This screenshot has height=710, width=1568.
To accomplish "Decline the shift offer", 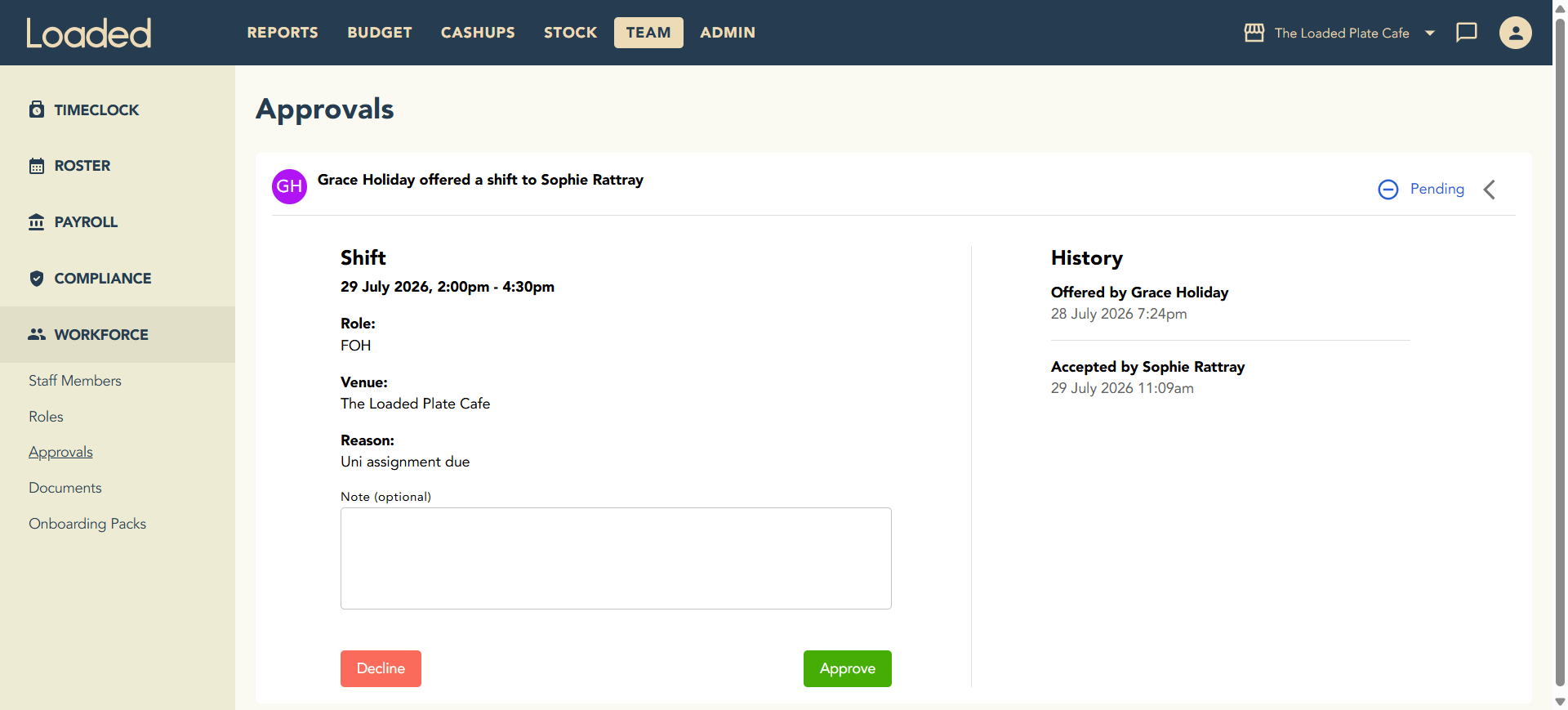I will pyautogui.click(x=381, y=668).
